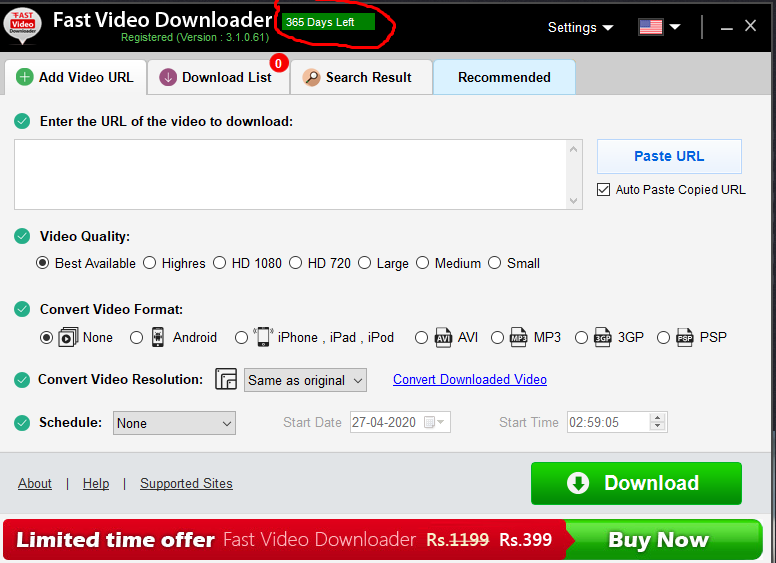Choose PSP as the convert format
Screen dimensions: 776x563
point(663,337)
